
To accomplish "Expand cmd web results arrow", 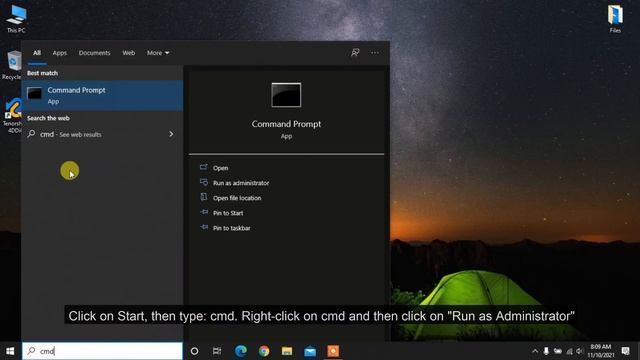I will 171,134.
